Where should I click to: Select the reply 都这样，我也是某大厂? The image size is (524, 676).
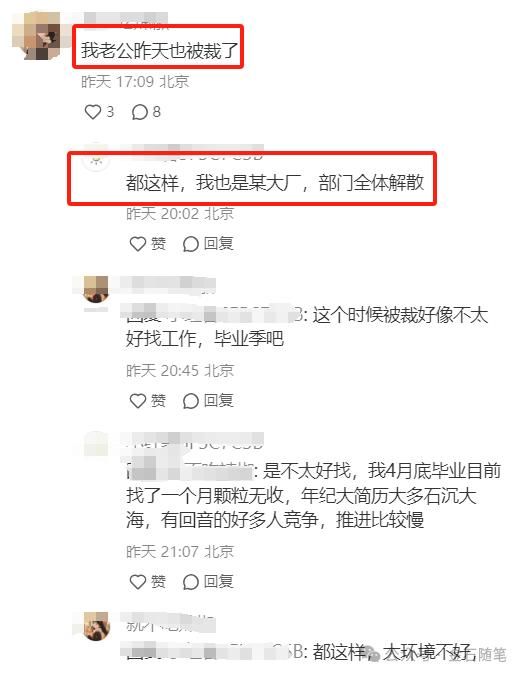click(275, 183)
